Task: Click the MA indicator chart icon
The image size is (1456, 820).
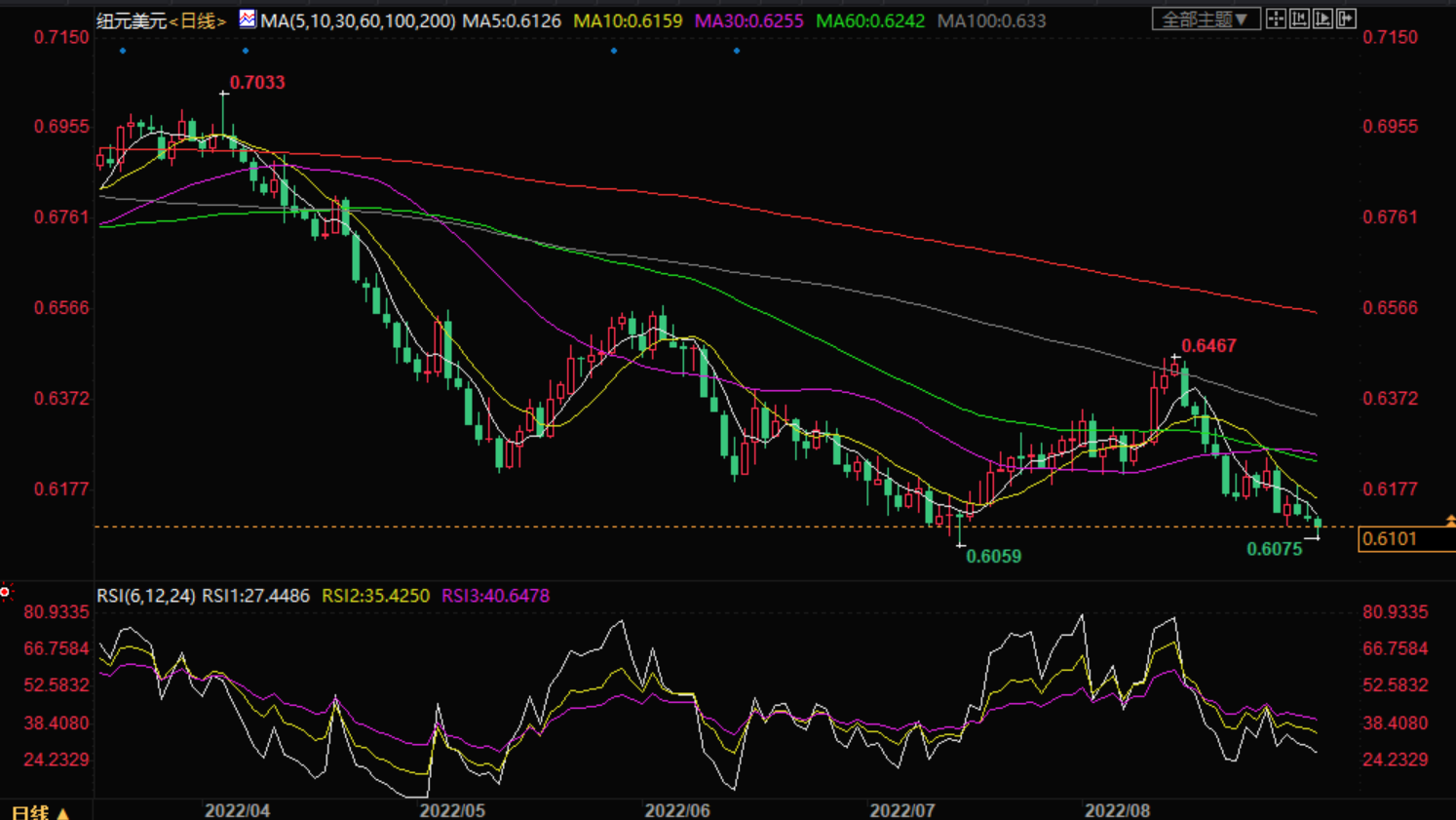Action: click(x=248, y=20)
